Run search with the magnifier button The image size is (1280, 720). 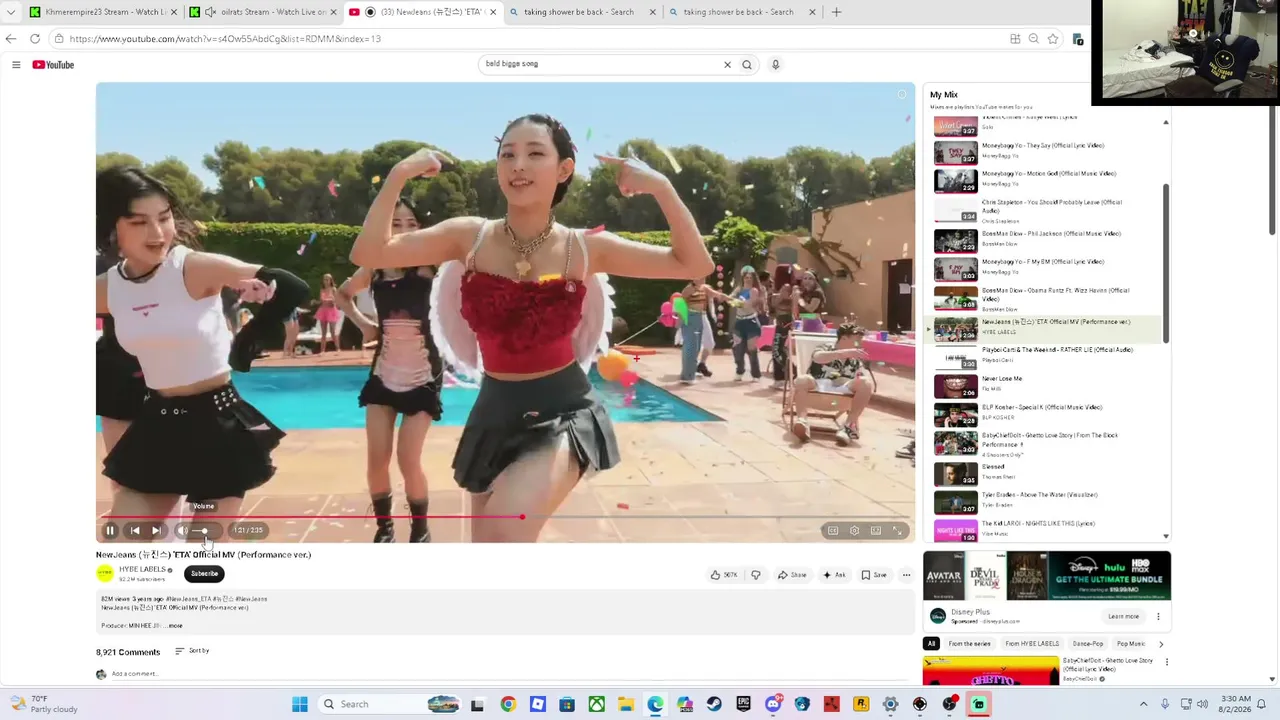(746, 65)
